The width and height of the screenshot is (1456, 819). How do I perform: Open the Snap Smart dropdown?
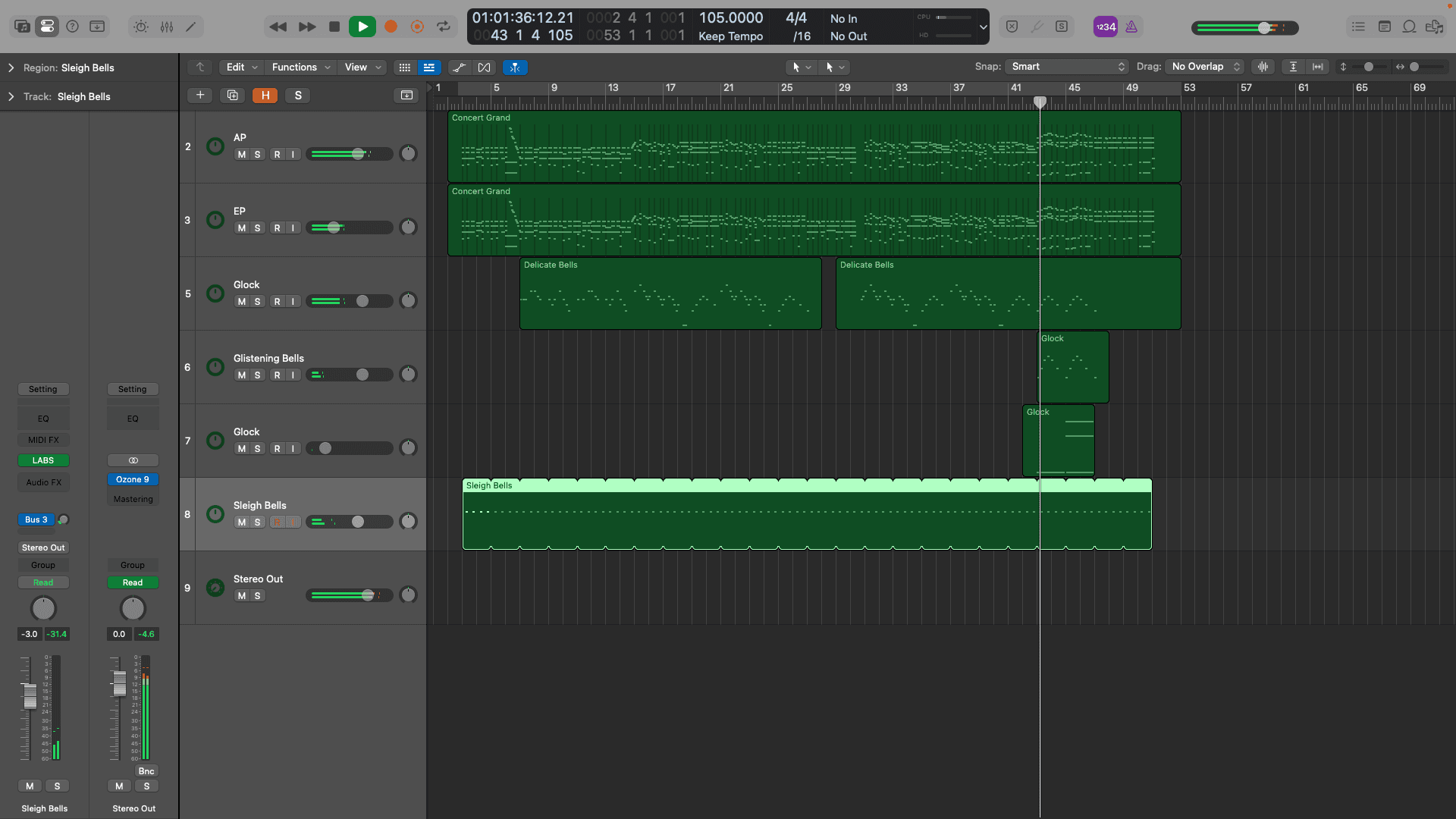(x=1067, y=67)
